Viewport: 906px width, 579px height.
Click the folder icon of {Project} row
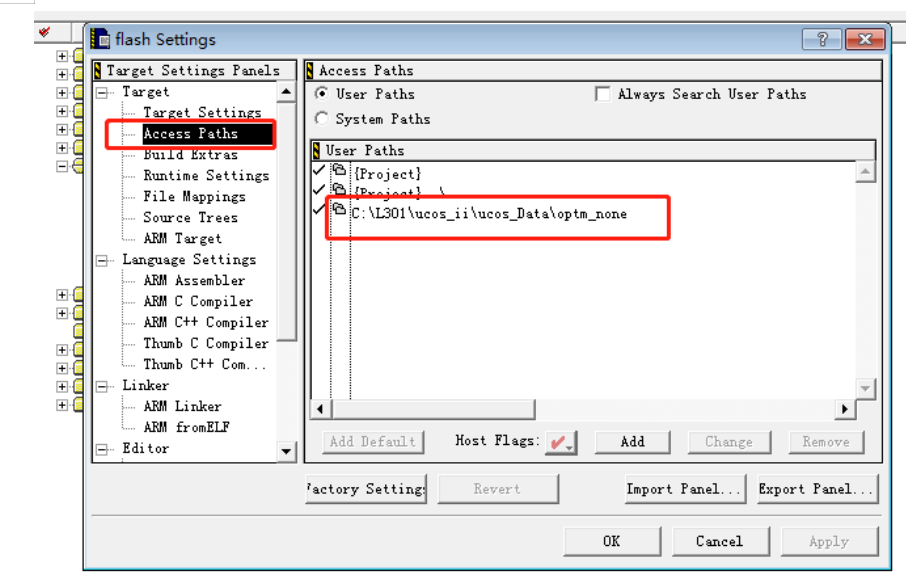[339, 170]
